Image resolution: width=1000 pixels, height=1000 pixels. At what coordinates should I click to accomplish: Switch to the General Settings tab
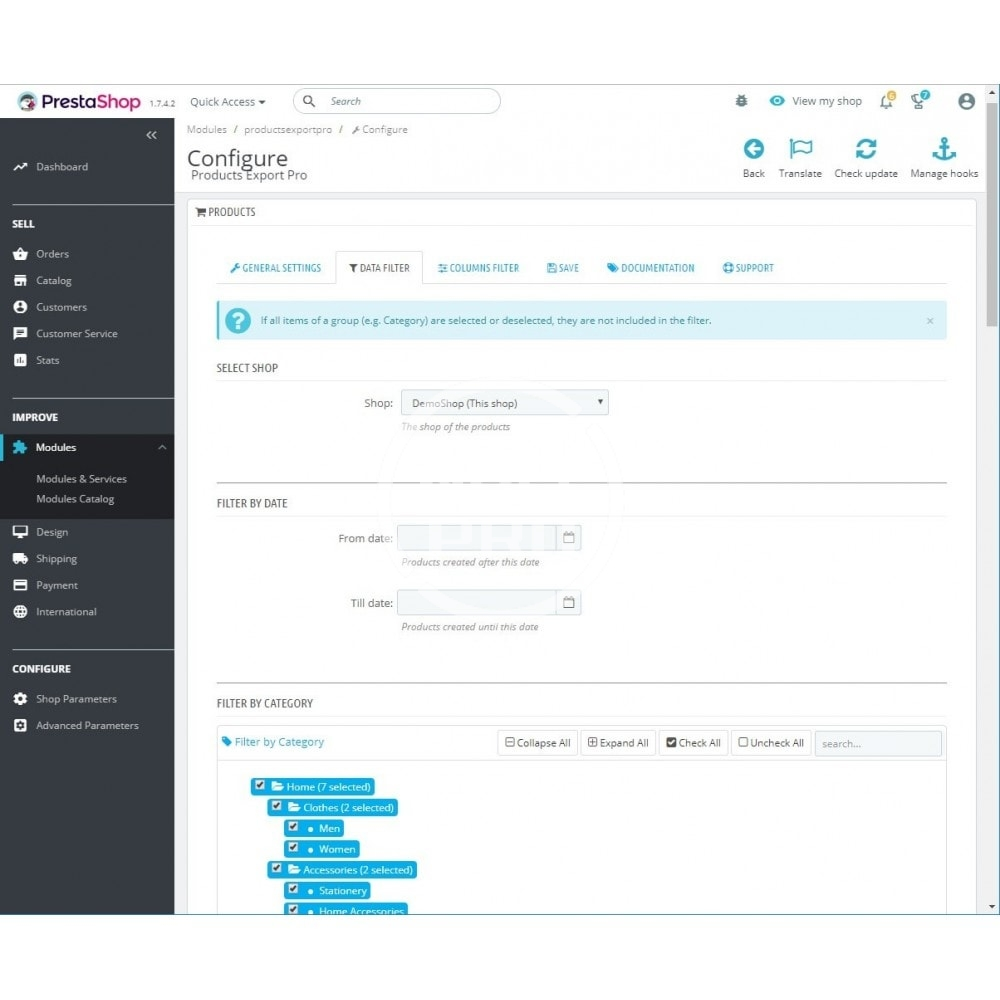tap(275, 268)
